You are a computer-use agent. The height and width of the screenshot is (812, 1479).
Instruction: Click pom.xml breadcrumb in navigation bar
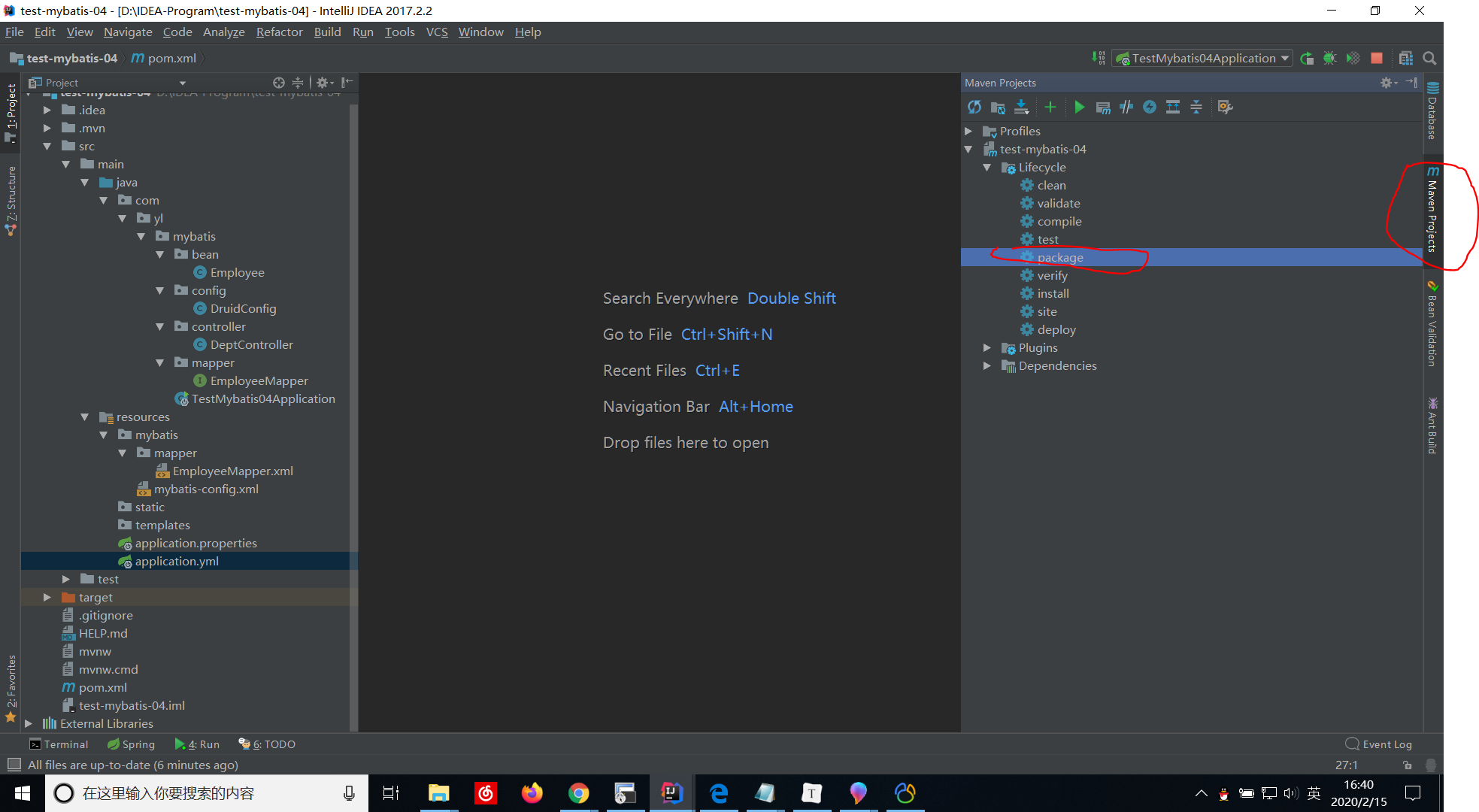click(x=165, y=58)
